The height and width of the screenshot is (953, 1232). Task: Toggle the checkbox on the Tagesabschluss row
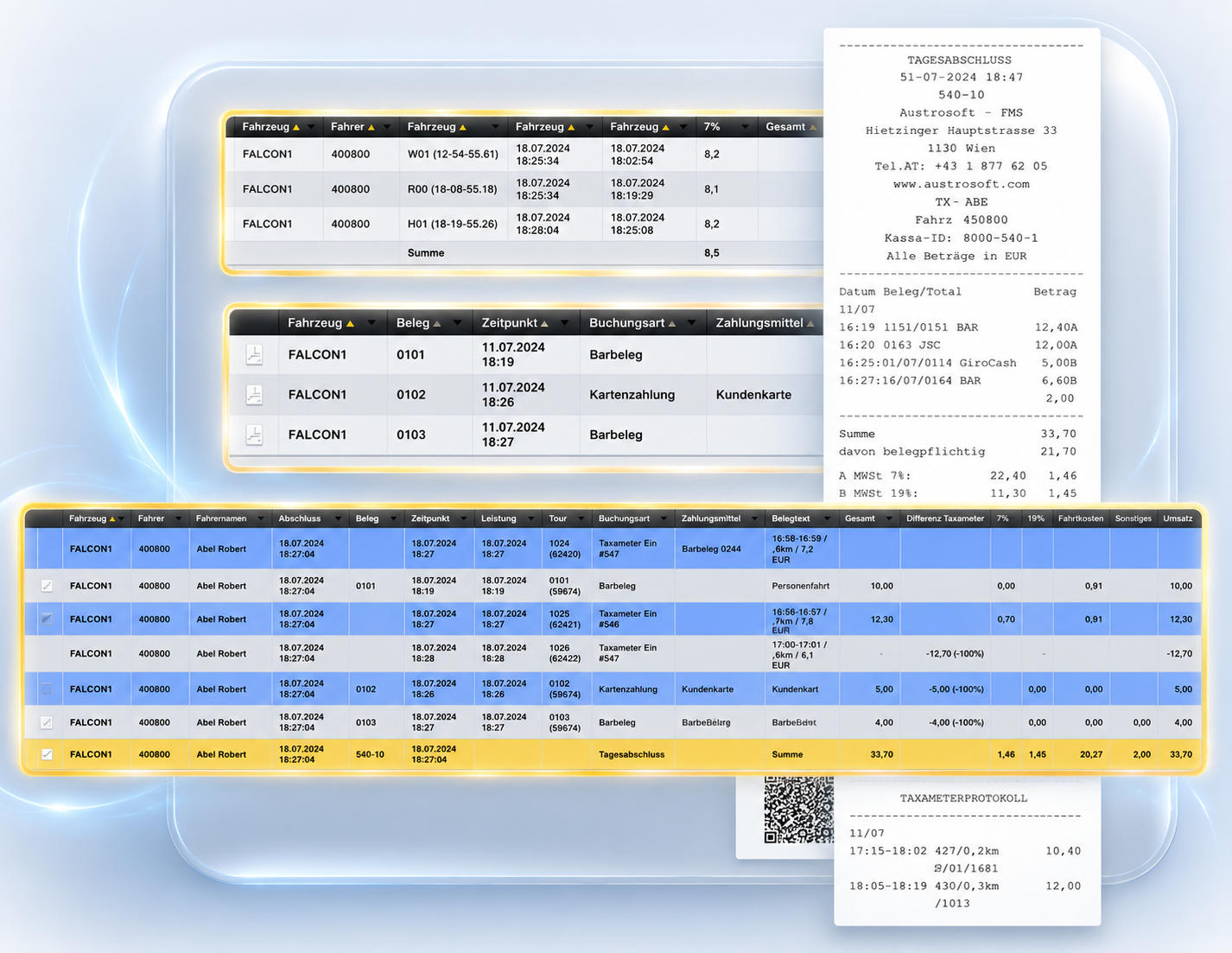47,754
